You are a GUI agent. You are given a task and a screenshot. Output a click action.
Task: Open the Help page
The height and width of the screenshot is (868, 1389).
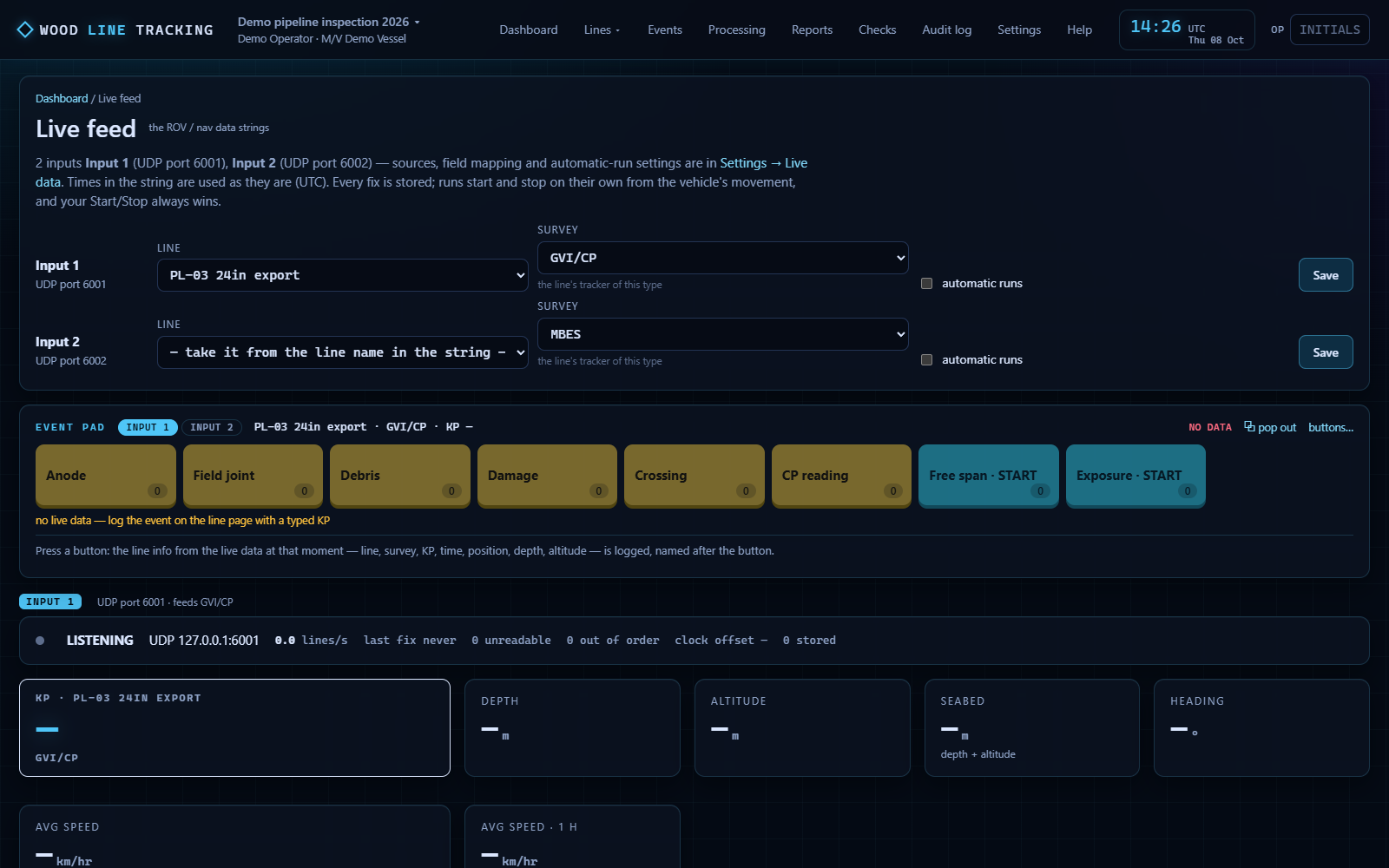click(1080, 30)
